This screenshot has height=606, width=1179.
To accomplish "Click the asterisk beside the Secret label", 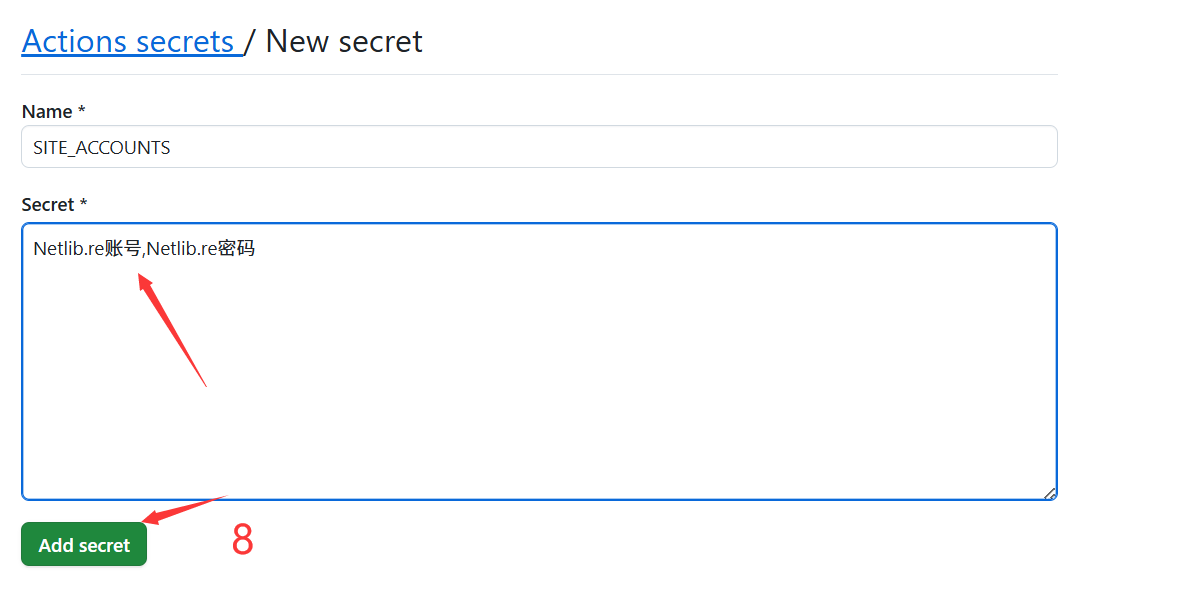I will pos(84,205).
